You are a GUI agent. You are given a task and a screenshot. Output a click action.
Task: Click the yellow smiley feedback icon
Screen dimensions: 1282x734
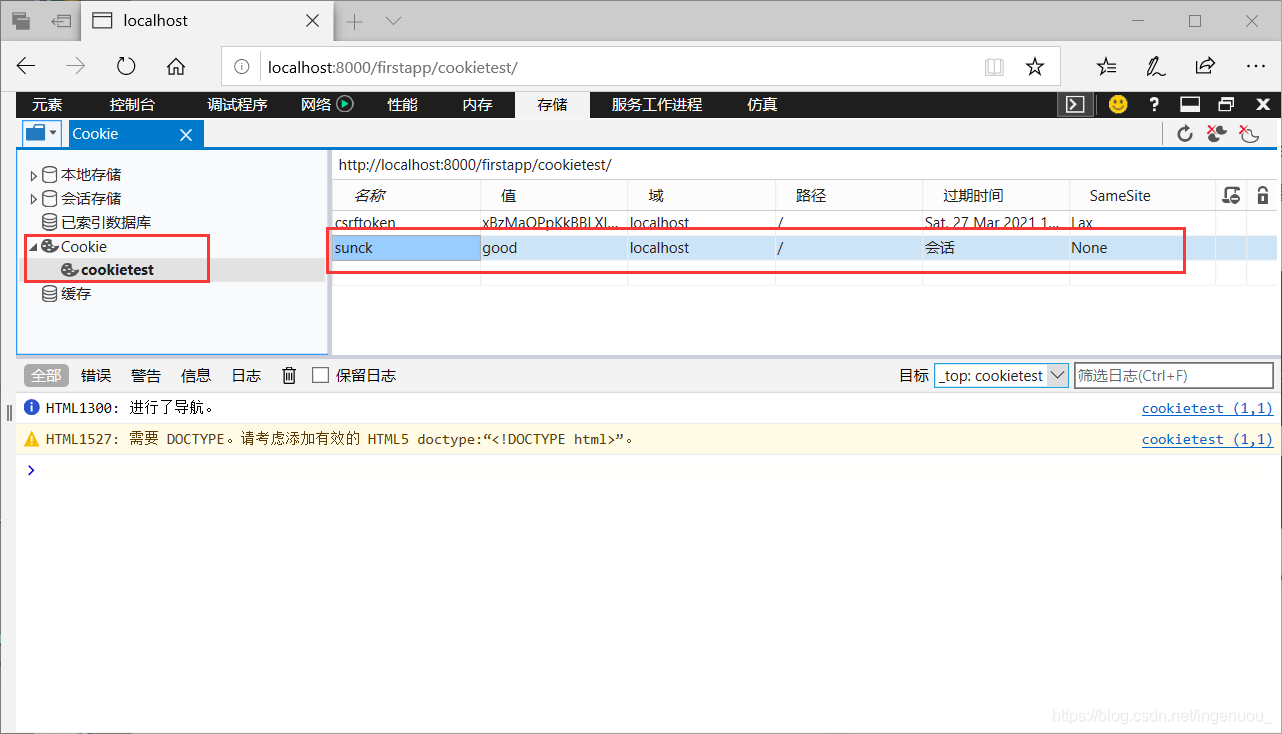1118,104
